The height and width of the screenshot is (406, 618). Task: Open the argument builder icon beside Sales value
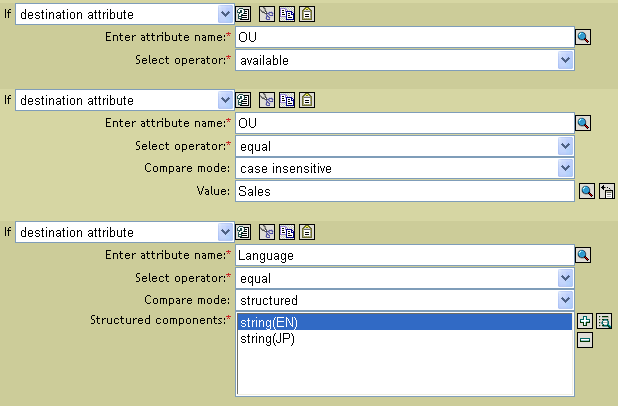tap(606, 191)
